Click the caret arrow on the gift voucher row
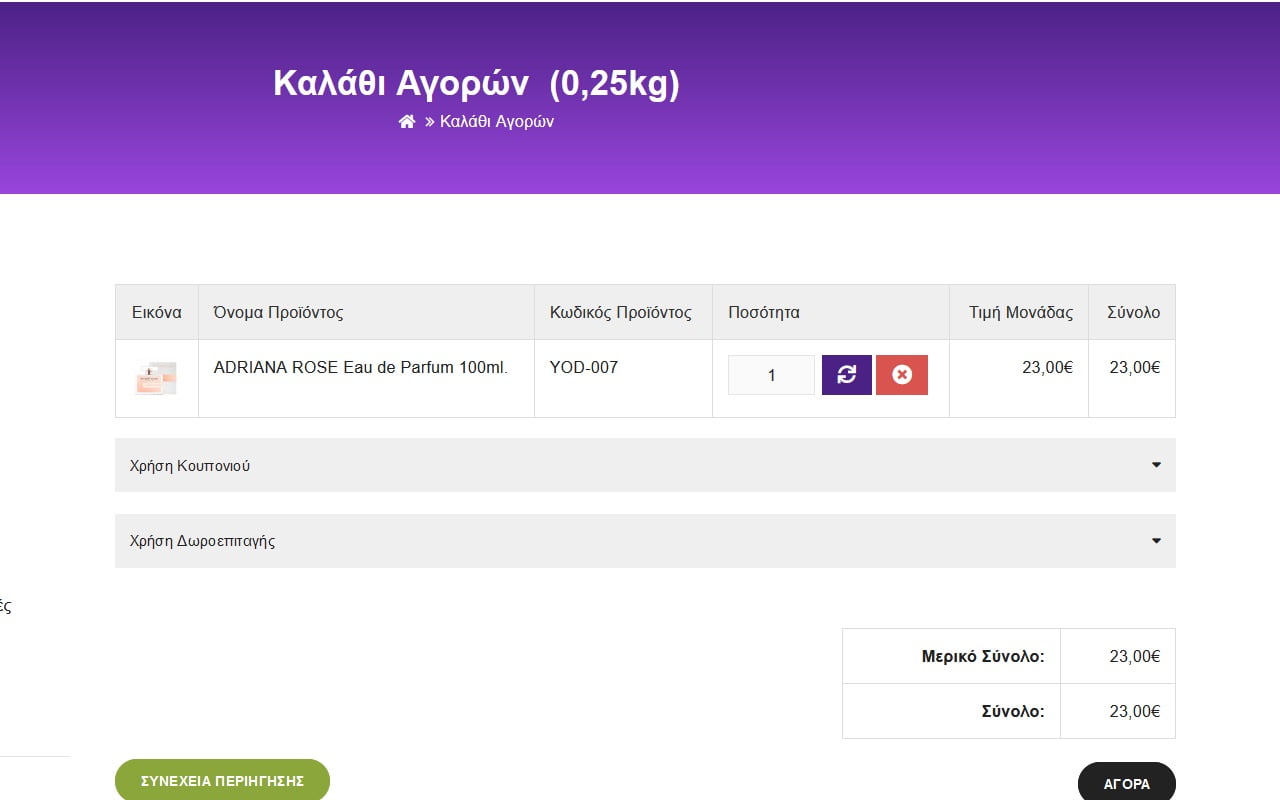 [1156, 541]
